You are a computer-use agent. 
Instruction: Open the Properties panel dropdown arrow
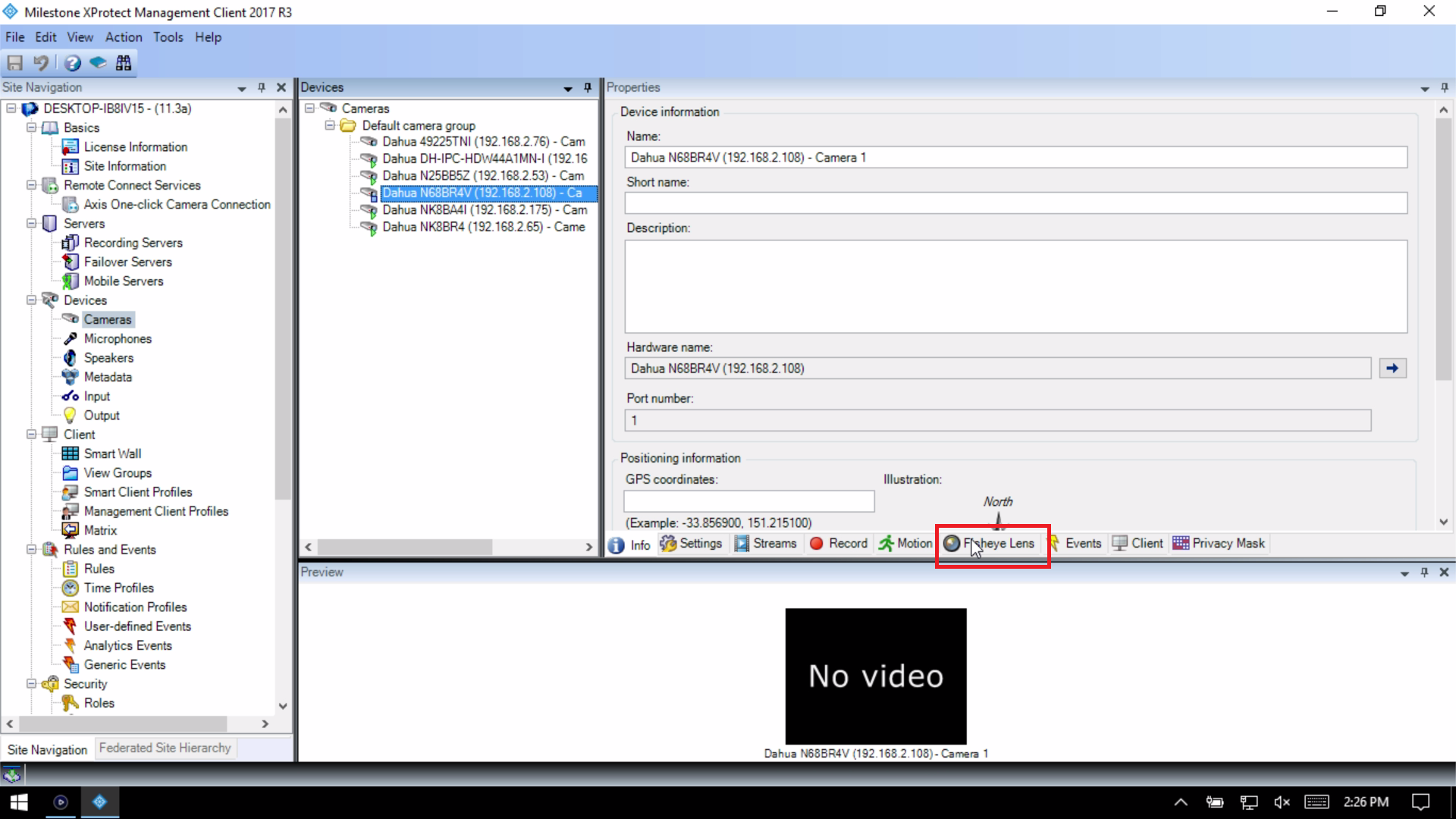(1424, 89)
